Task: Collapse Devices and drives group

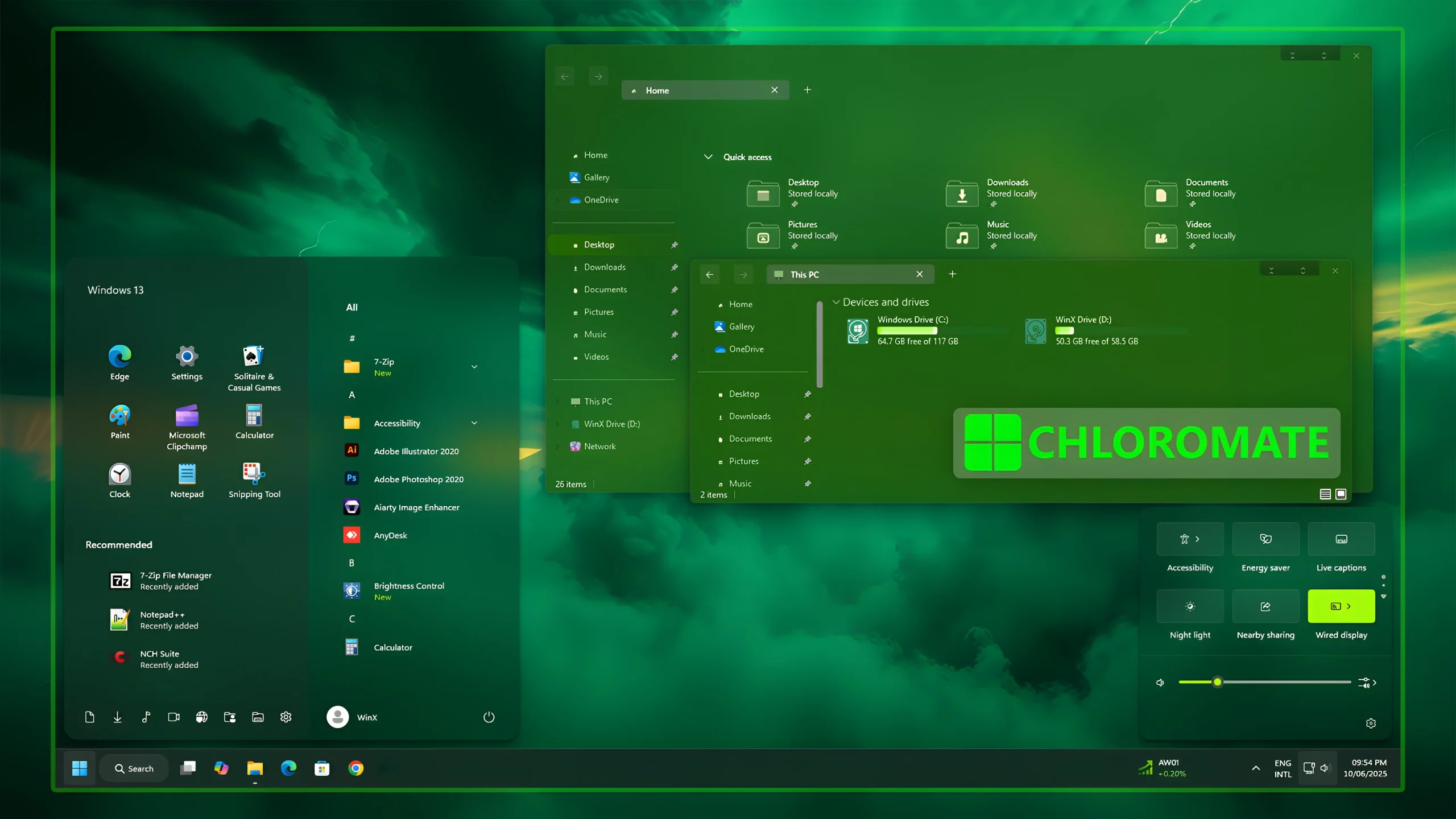Action: coord(835,302)
